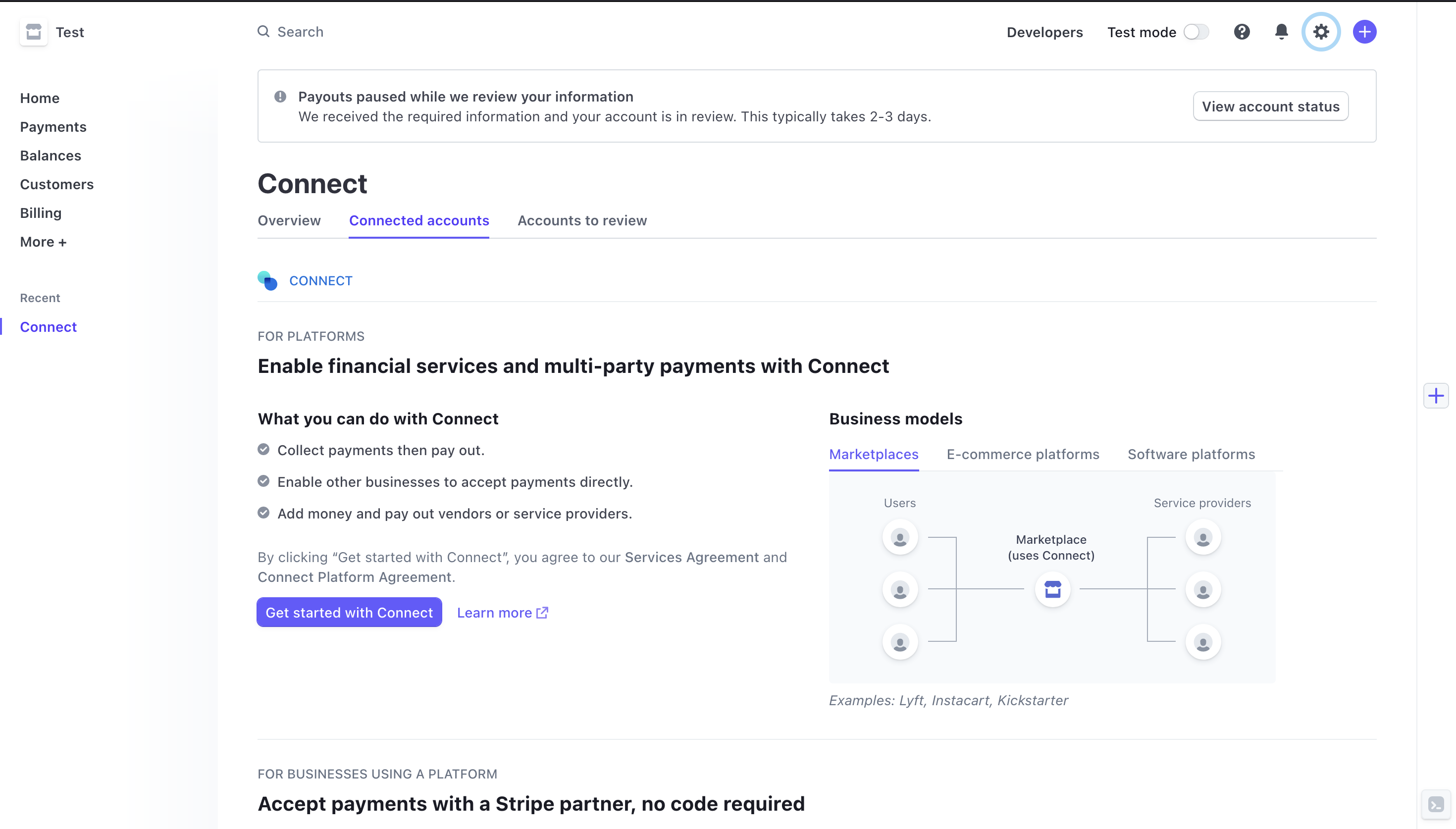
Task: View notifications via the bell icon
Action: 1281,32
